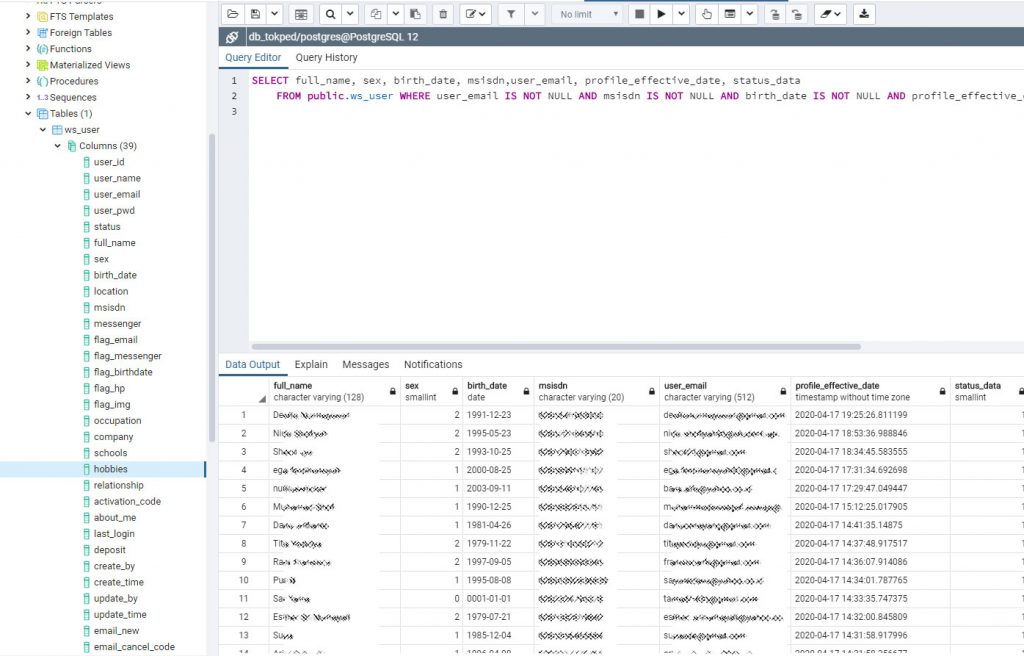This screenshot has height=656, width=1024.
Task: Open the Messages tab
Action: tap(365, 365)
